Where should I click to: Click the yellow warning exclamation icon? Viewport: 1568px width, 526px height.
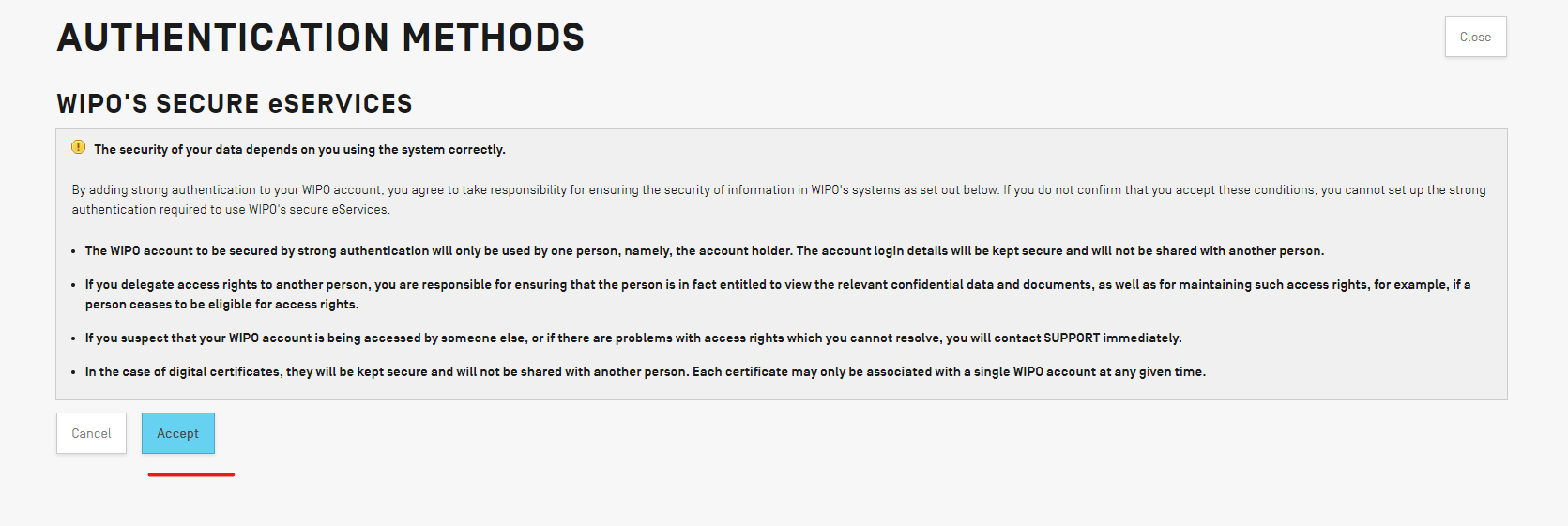tap(79, 147)
